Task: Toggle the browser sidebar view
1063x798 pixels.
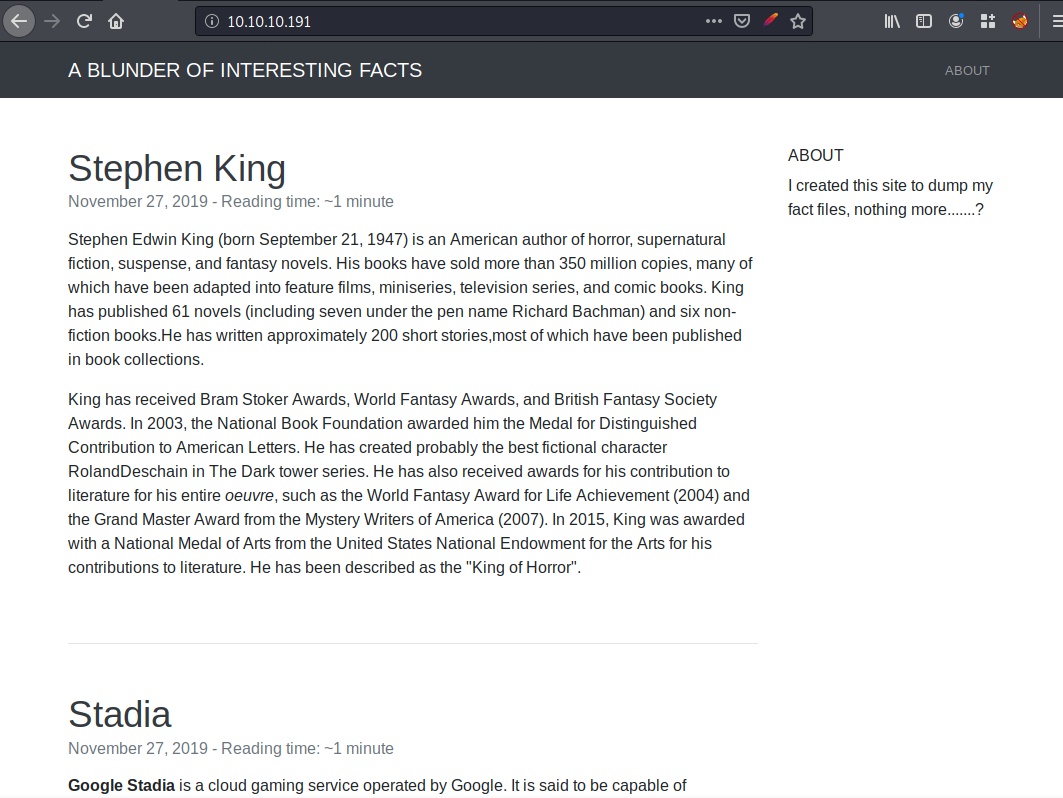Action: click(924, 21)
